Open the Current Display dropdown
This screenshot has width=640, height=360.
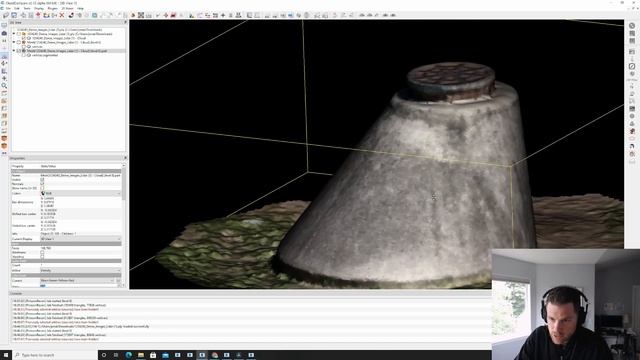point(81,239)
